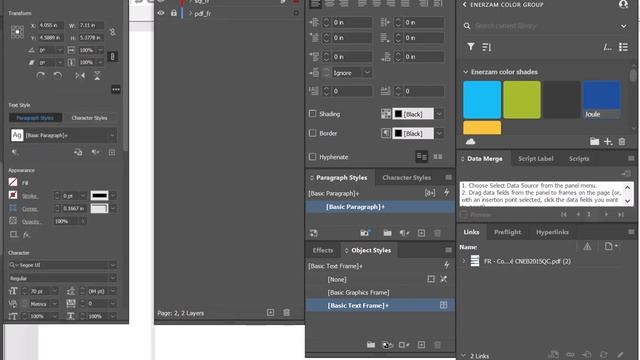Image resolution: width=640 pixels, height=360 pixels.
Task: Open the Segoe UI font family dropdown
Action: click(113, 265)
